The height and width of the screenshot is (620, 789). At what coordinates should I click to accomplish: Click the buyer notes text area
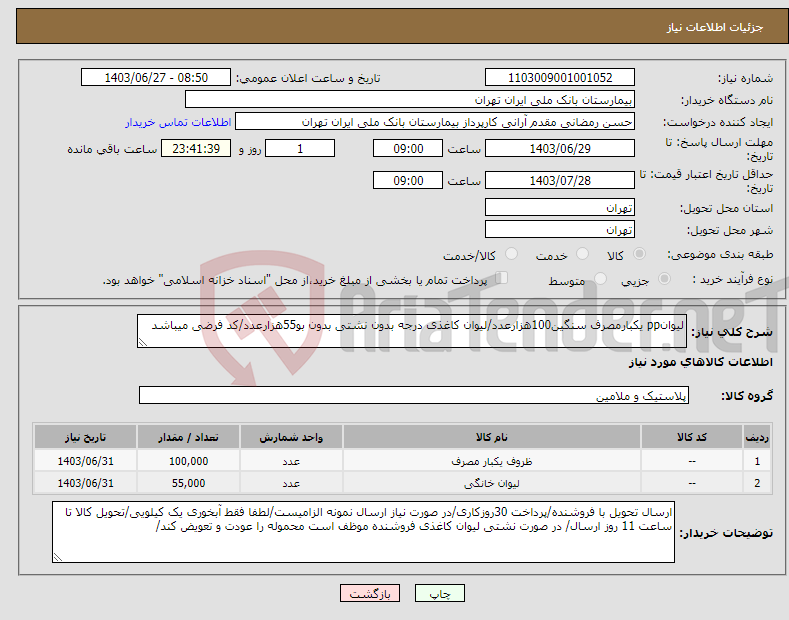tap(363, 532)
